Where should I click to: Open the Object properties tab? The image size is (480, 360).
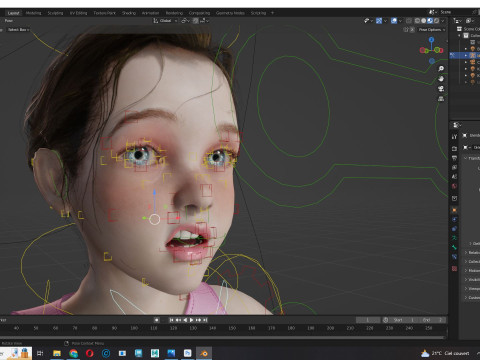click(x=454, y=210)
